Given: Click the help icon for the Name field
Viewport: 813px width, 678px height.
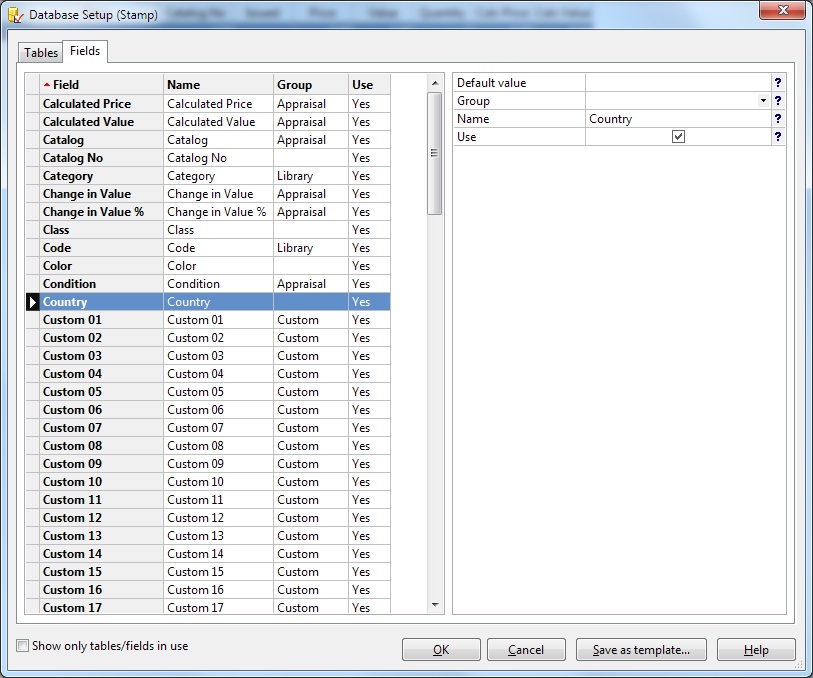Looking at the screenshot, I should click(x=778, y=119).
